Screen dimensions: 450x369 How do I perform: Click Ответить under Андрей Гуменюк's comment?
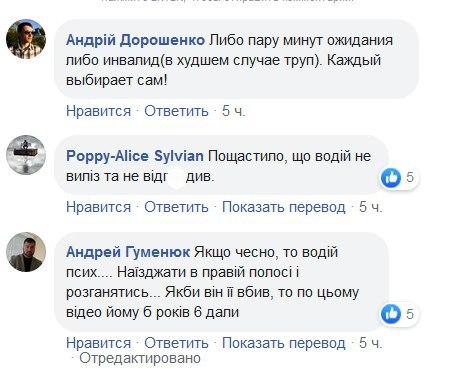click(176, 343)
